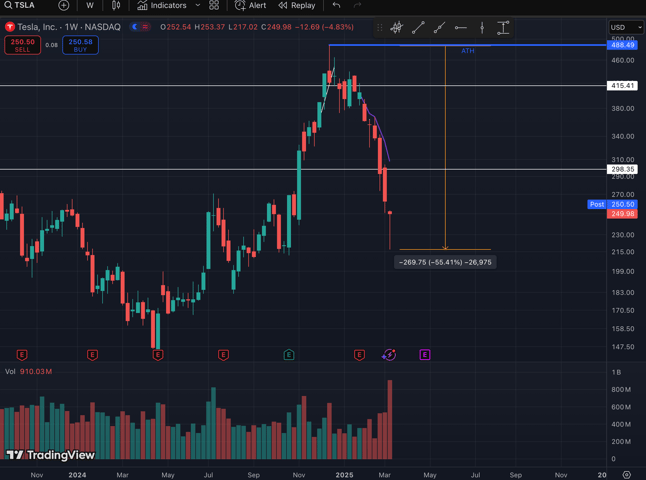Open candlestick chart style selector
The height and width of the screenshot is (480, 646).
116,5
